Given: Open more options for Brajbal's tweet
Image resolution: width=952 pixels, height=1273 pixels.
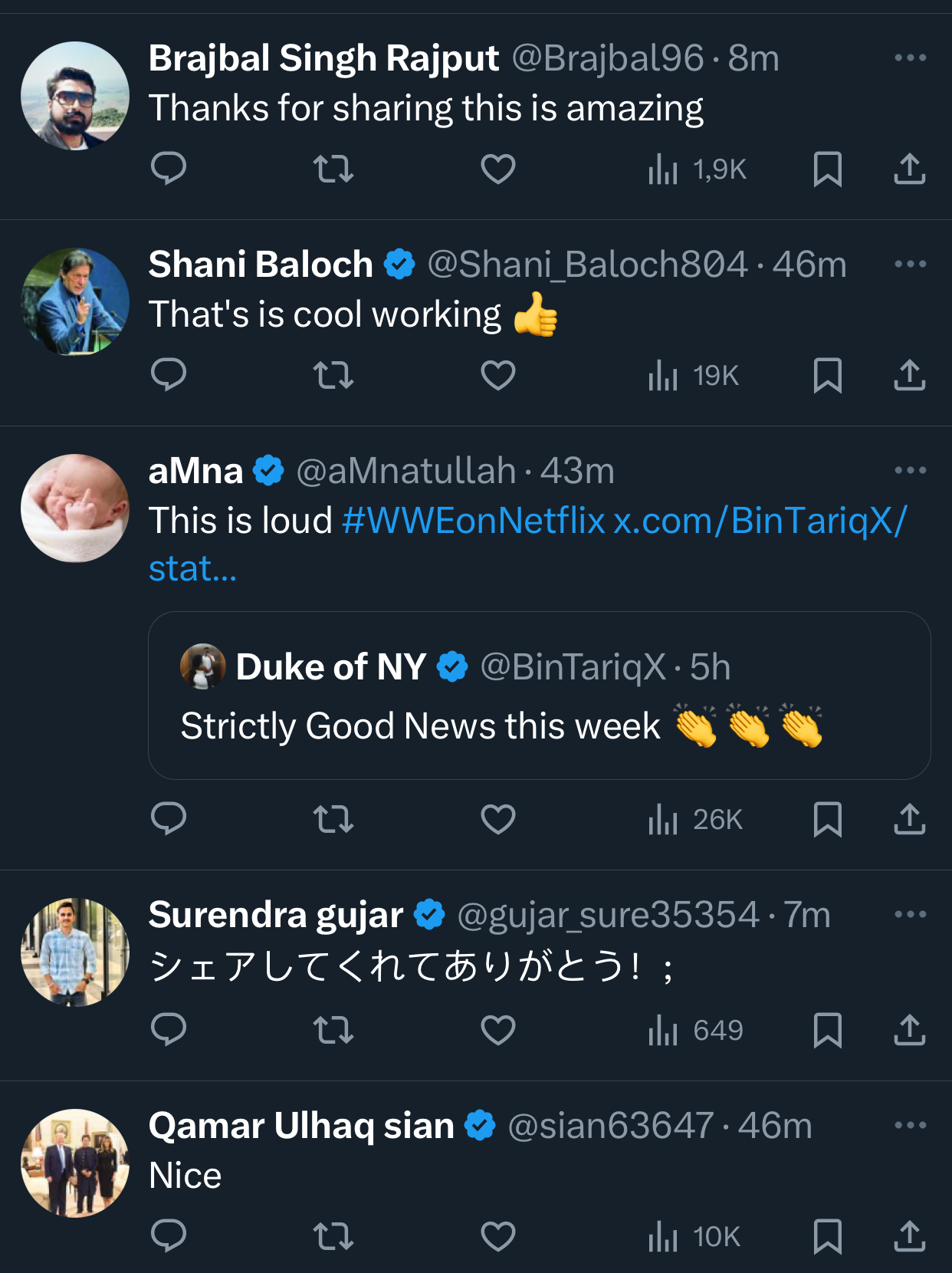Looking at the screenshot, I should point(910,58).
